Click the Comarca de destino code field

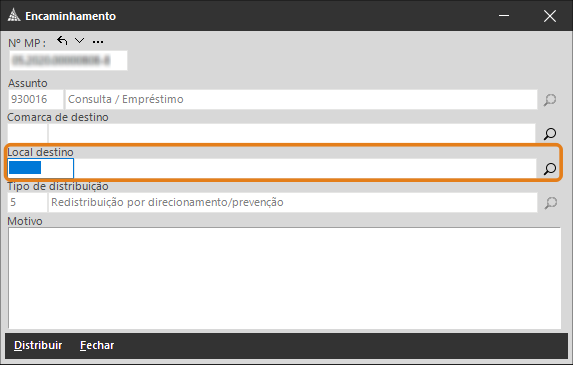click(27, 133)
